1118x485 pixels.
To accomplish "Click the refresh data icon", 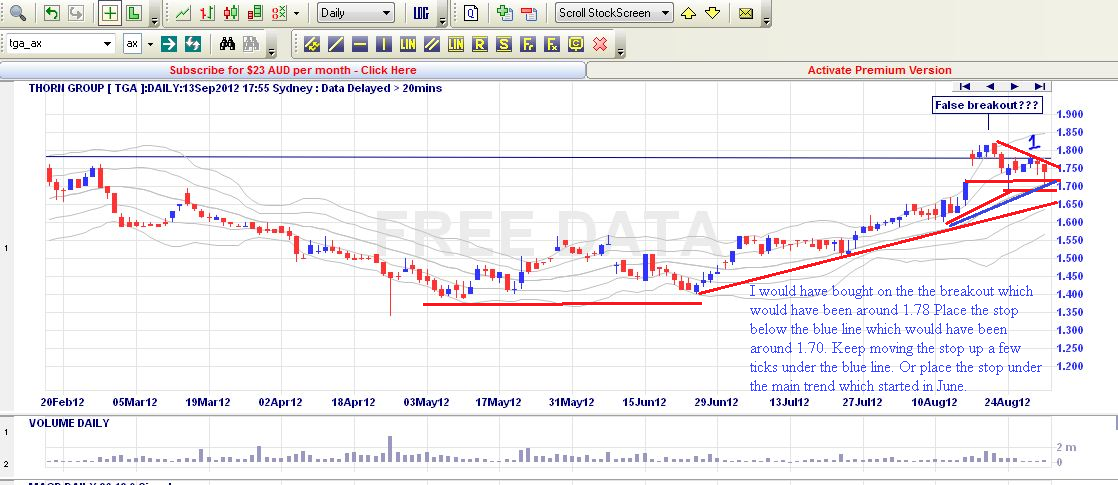I will point(193,44).
